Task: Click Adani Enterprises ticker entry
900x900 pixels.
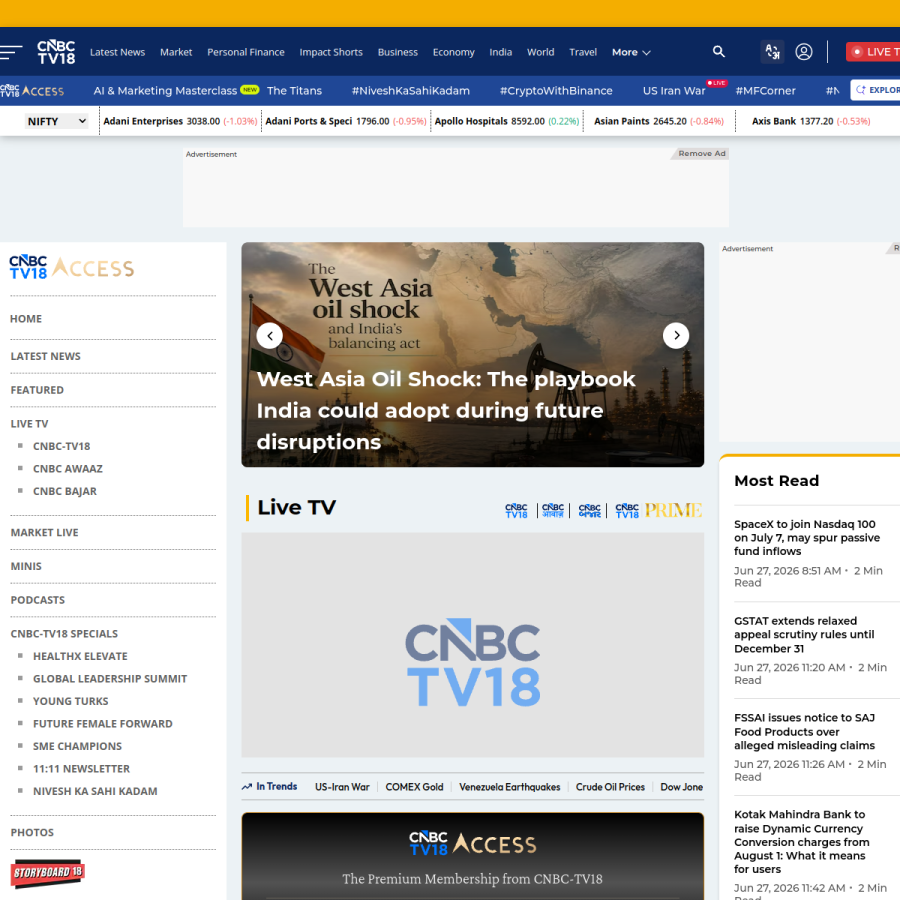Action: click(180, 121)
